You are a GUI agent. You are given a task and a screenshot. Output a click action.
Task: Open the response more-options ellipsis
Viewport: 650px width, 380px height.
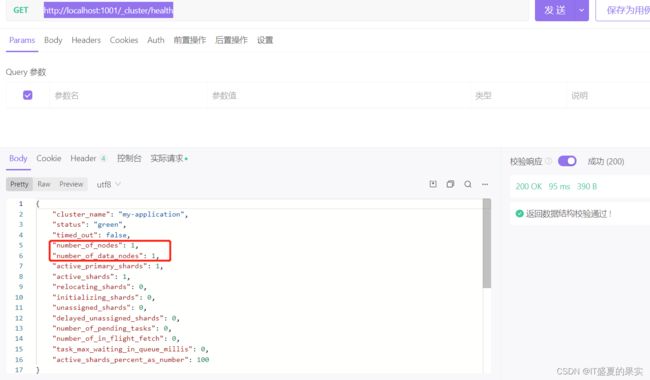point(485,184)
